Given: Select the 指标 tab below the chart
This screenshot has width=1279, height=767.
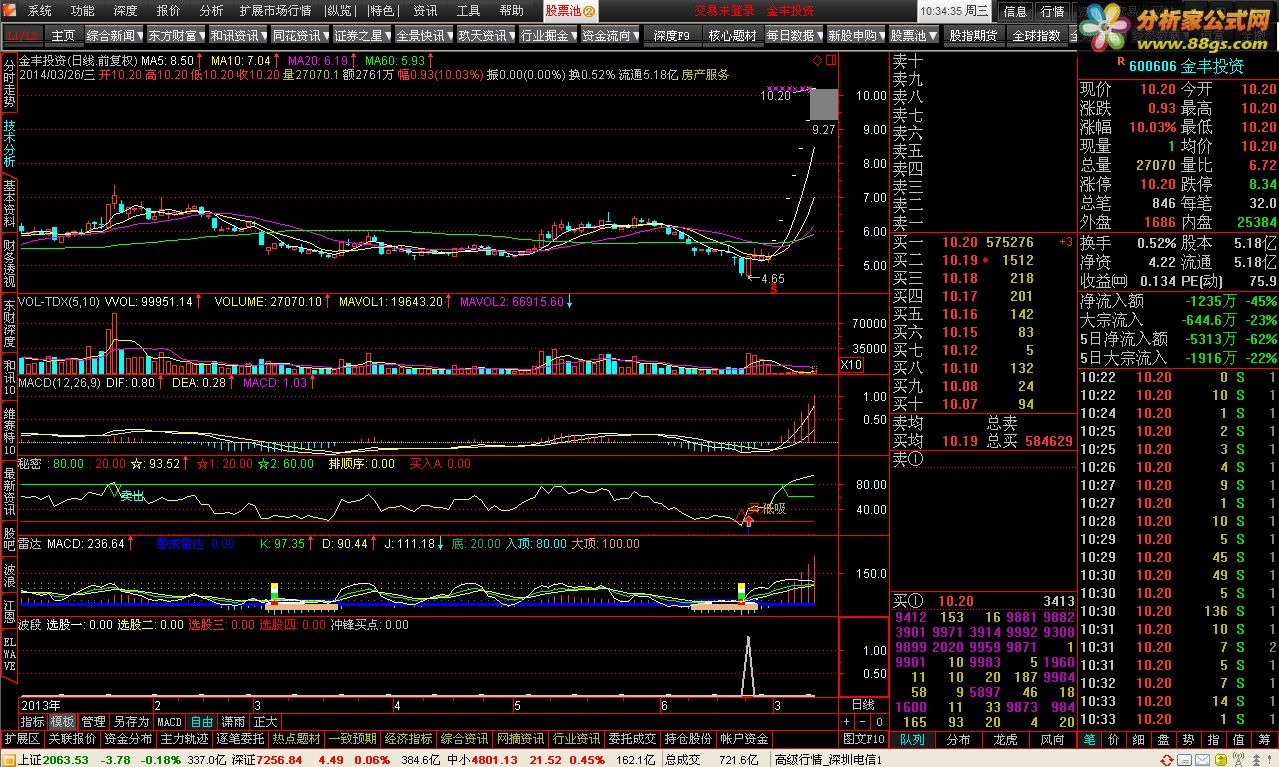Looking at the screenshot, I should [33, 721].
